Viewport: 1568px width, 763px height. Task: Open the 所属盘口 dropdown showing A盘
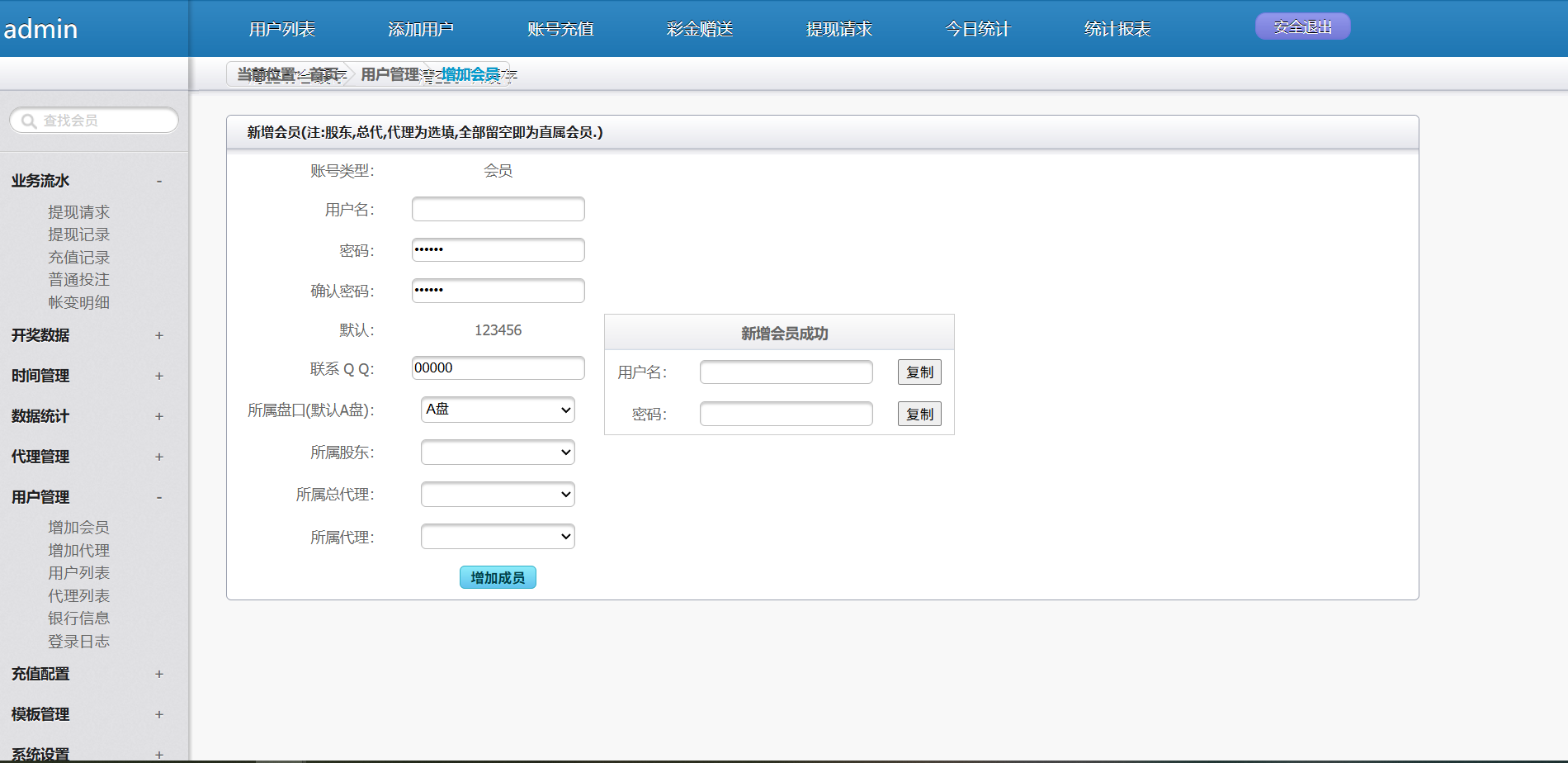498,410
